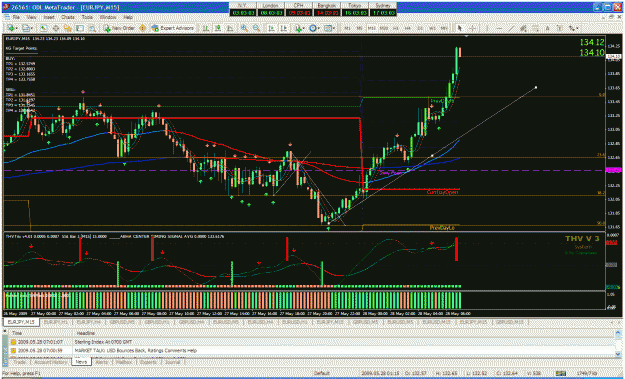Open a new chart via toolbar icon
Screen dimensions: 625x379
tap(10, 28)
